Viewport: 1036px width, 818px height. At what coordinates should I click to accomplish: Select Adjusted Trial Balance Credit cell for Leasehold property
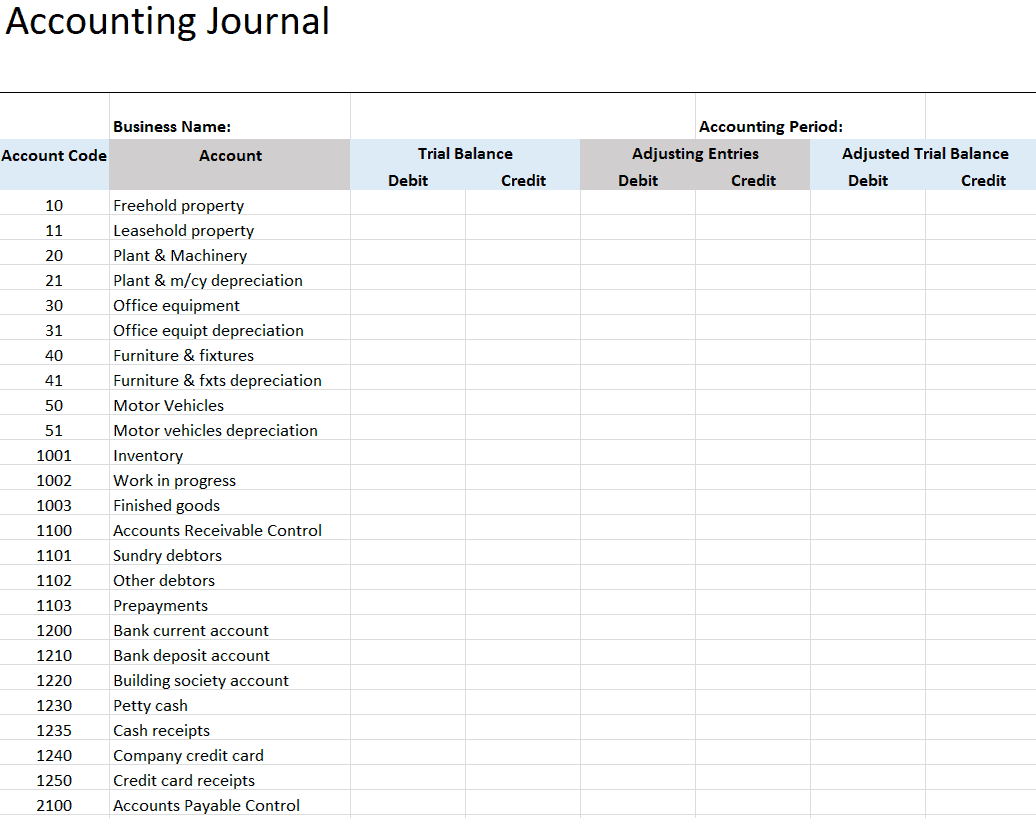coord(980,231)
